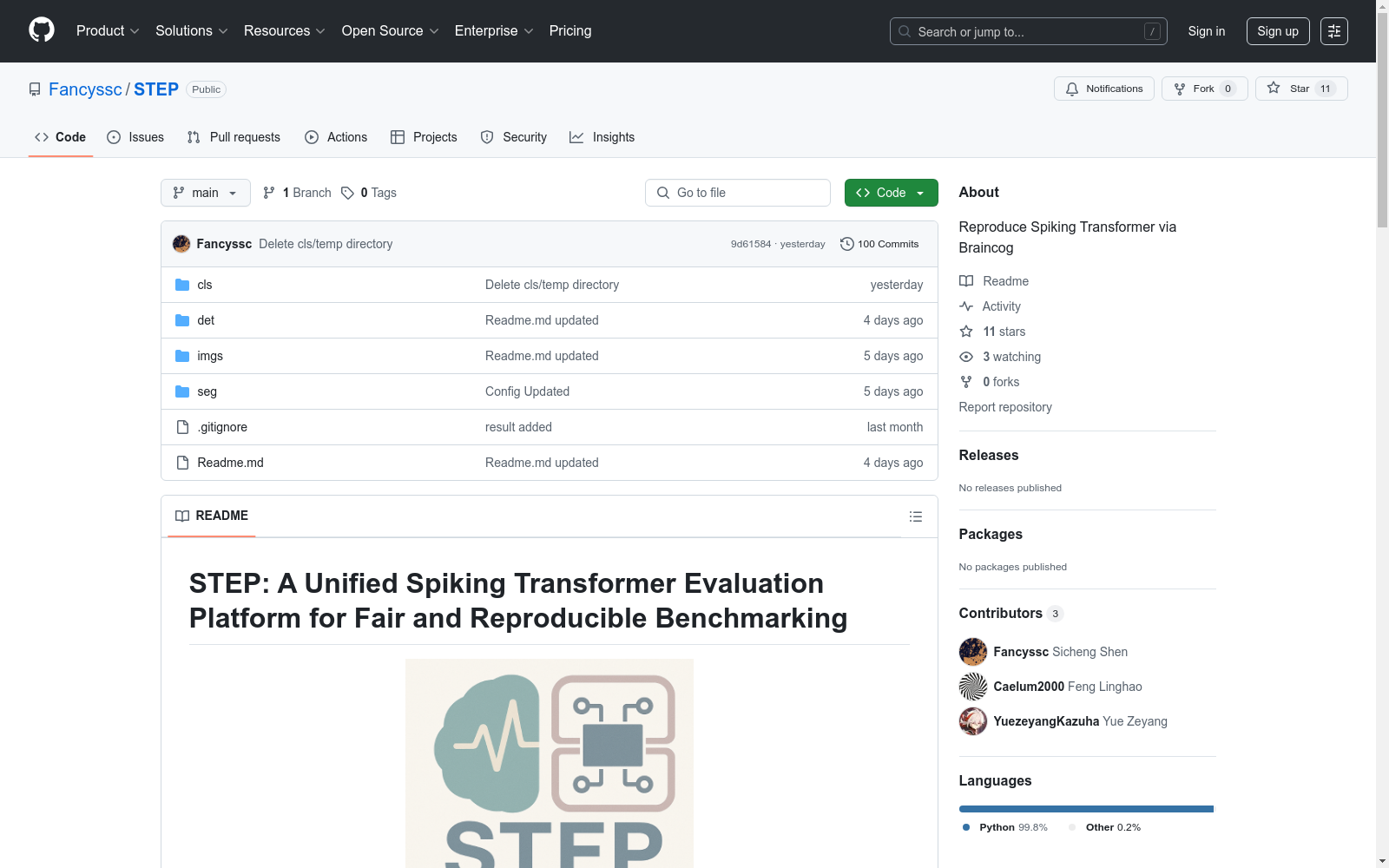
Task: Click the repository icon beside Fancyssc
Action: [x=35, y=89]
